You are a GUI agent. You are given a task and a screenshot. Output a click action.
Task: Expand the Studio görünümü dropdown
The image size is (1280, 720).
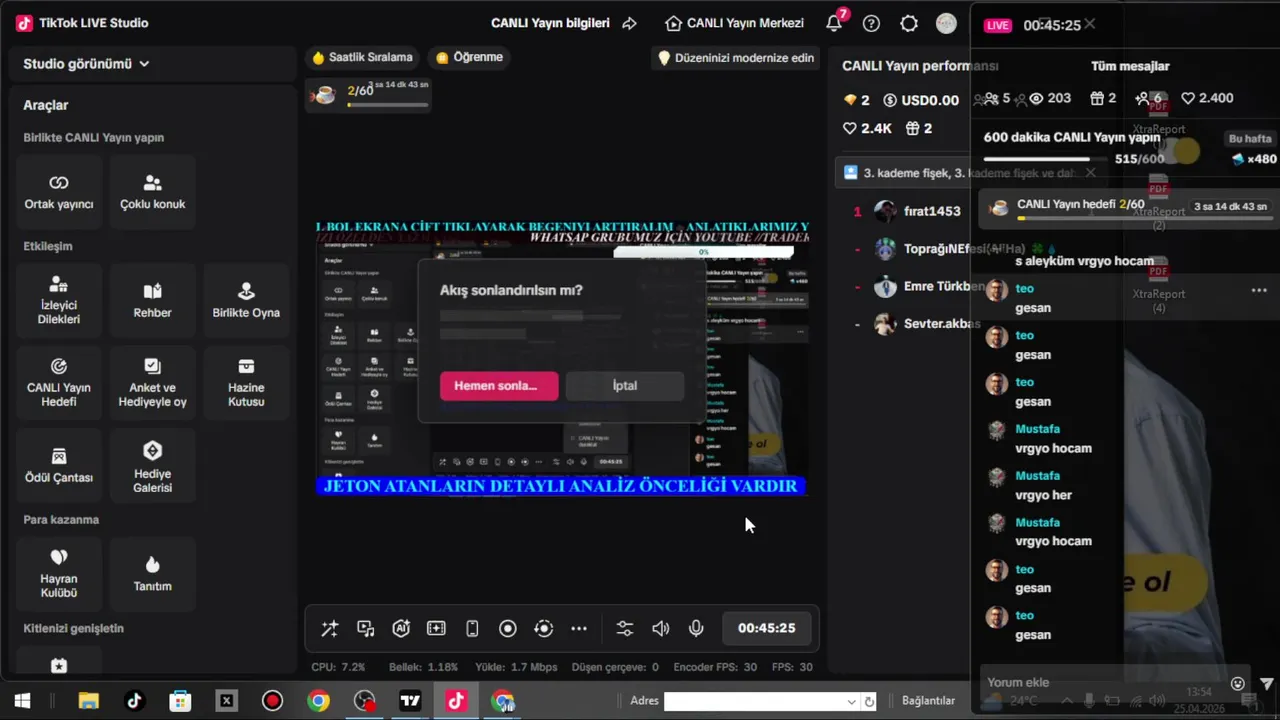86,63
